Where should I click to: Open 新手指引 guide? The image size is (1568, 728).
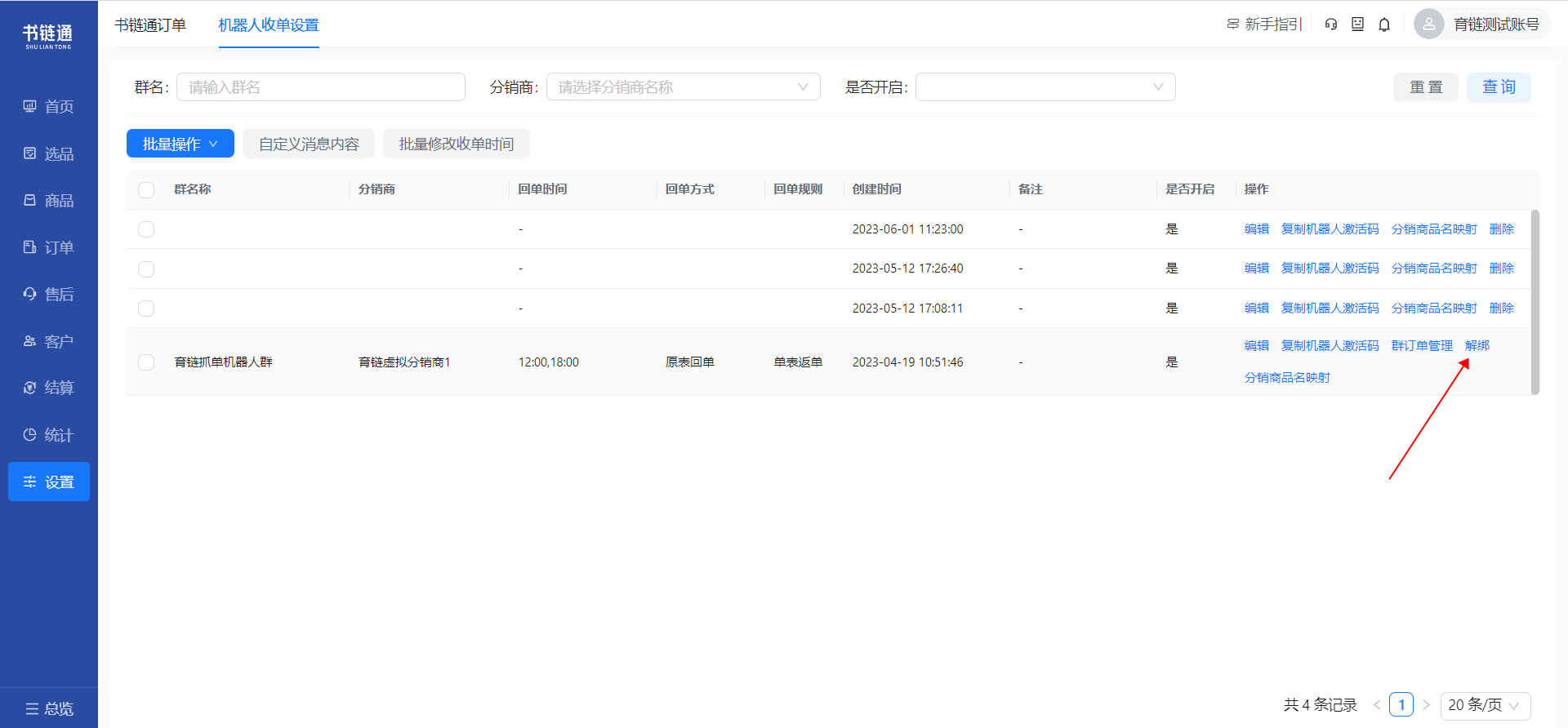(x=1264, y=24)
